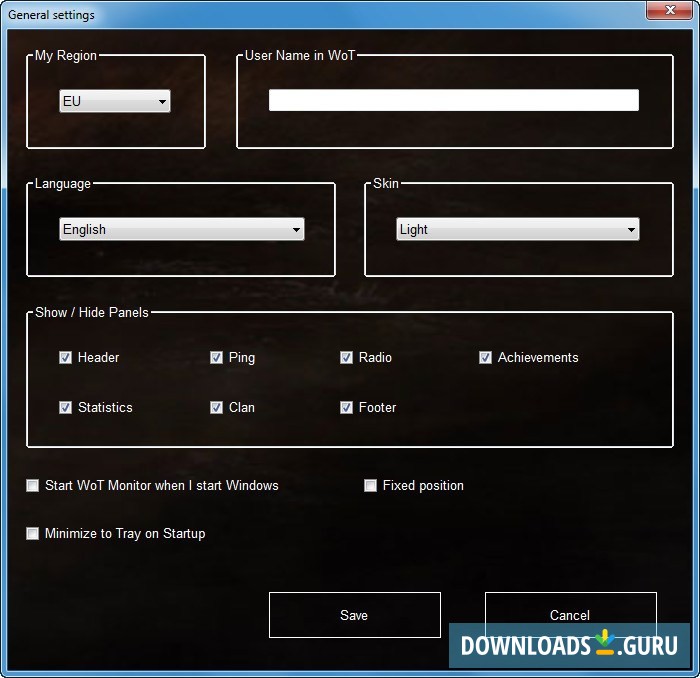Open the Language dropdown set to English

(182, 229)
